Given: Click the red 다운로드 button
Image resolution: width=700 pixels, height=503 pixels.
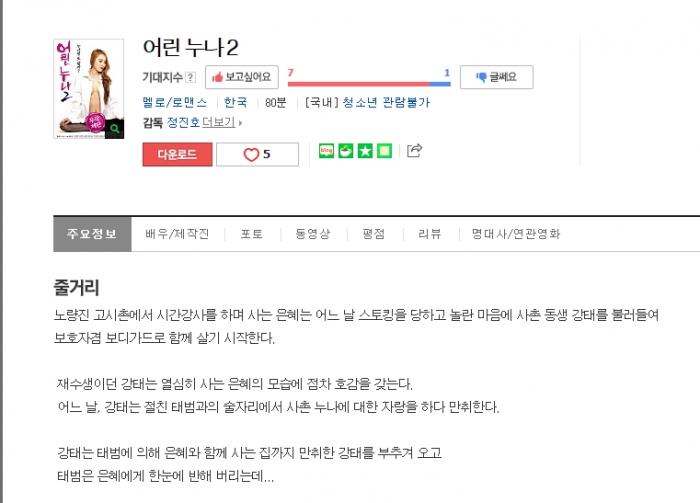Looking at the screenshot, I should [178, 154].
